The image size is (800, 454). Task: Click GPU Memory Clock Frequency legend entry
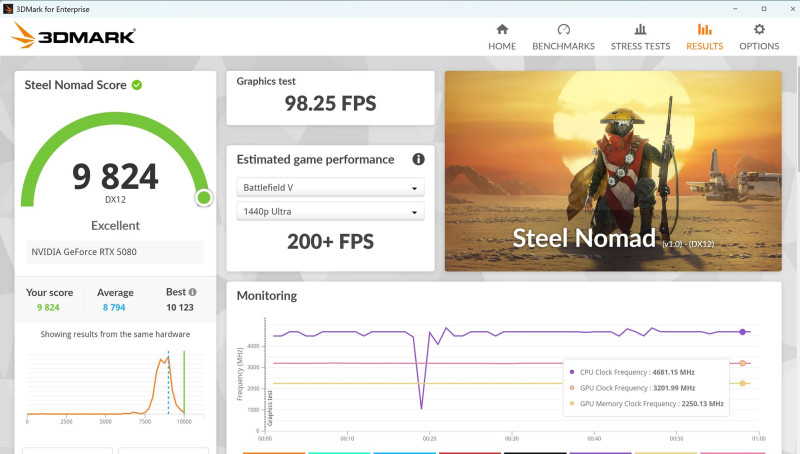pyautogui.click(x=646, y=403)
